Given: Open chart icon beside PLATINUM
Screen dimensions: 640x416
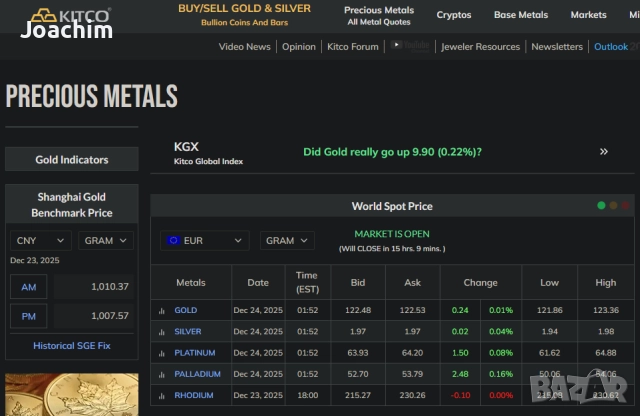Looking at the screenshot, I should tap(161, 353).
